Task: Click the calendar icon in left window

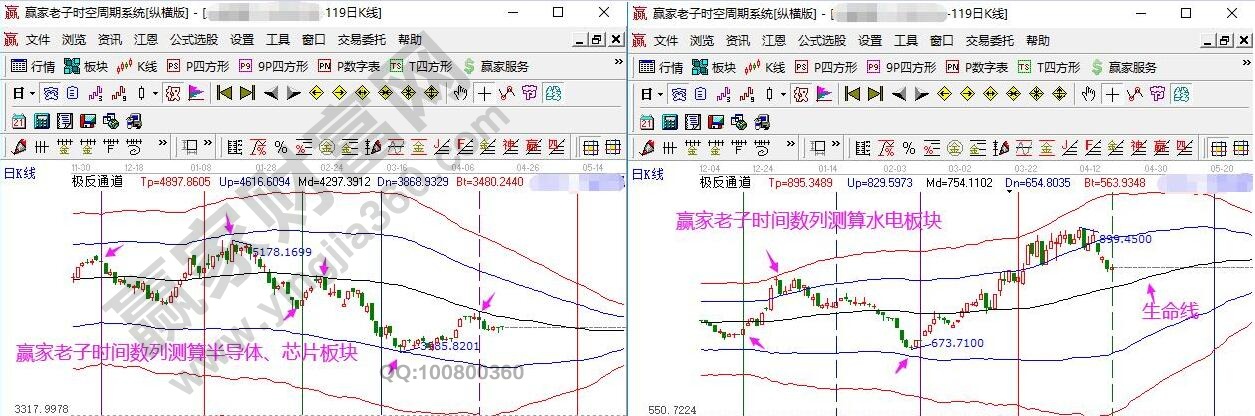Action: (x=19, y=121)
